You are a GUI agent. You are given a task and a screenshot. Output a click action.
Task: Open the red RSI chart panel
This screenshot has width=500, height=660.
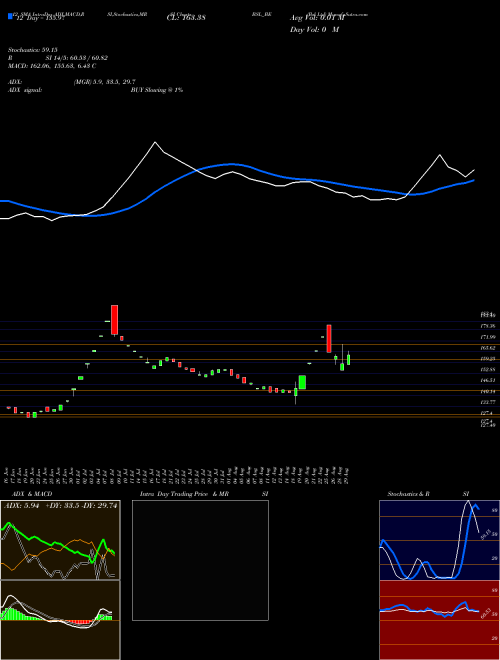(x=439, y=620)
